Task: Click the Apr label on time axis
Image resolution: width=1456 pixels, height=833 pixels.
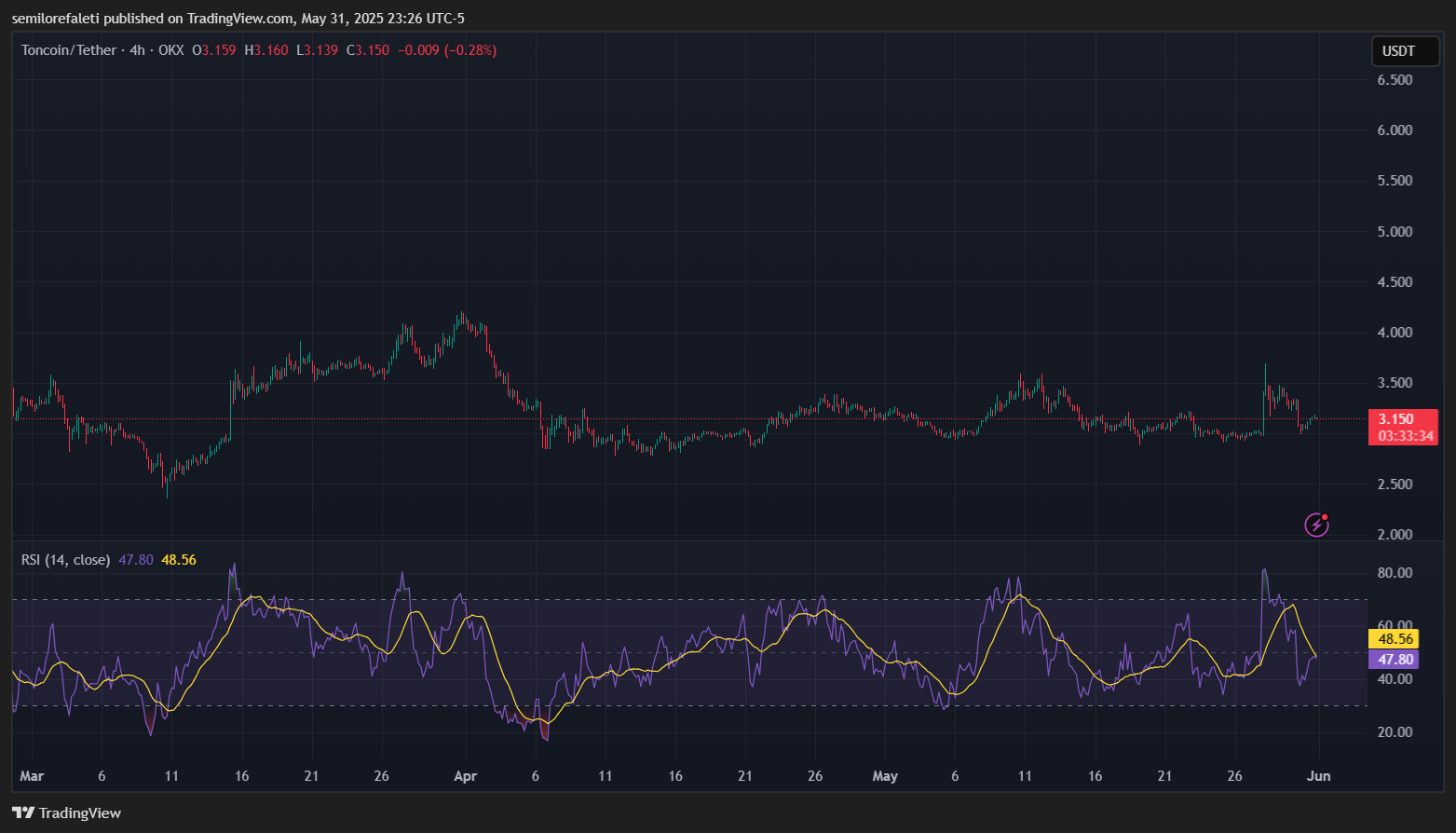Action: click(465, 776)
